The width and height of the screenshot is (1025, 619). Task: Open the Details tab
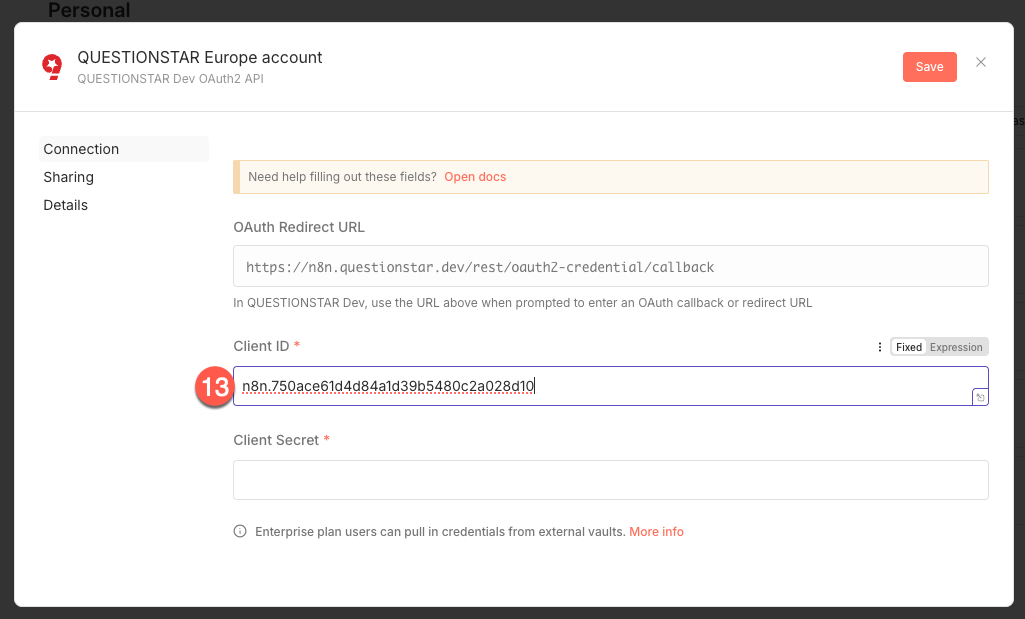(65, 205)
